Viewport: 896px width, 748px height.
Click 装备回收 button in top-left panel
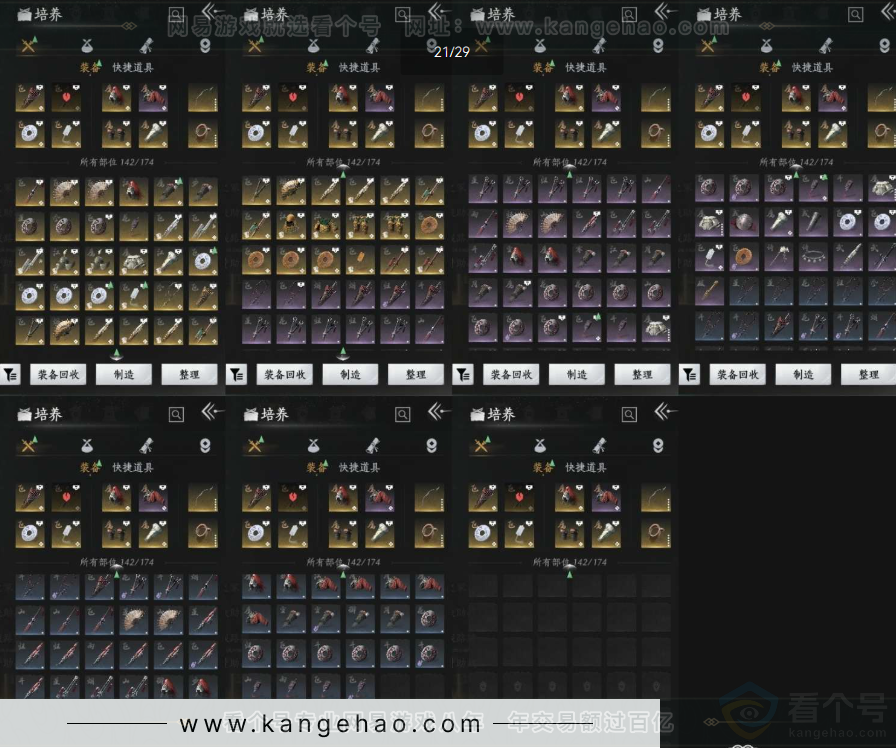[58, 375]
